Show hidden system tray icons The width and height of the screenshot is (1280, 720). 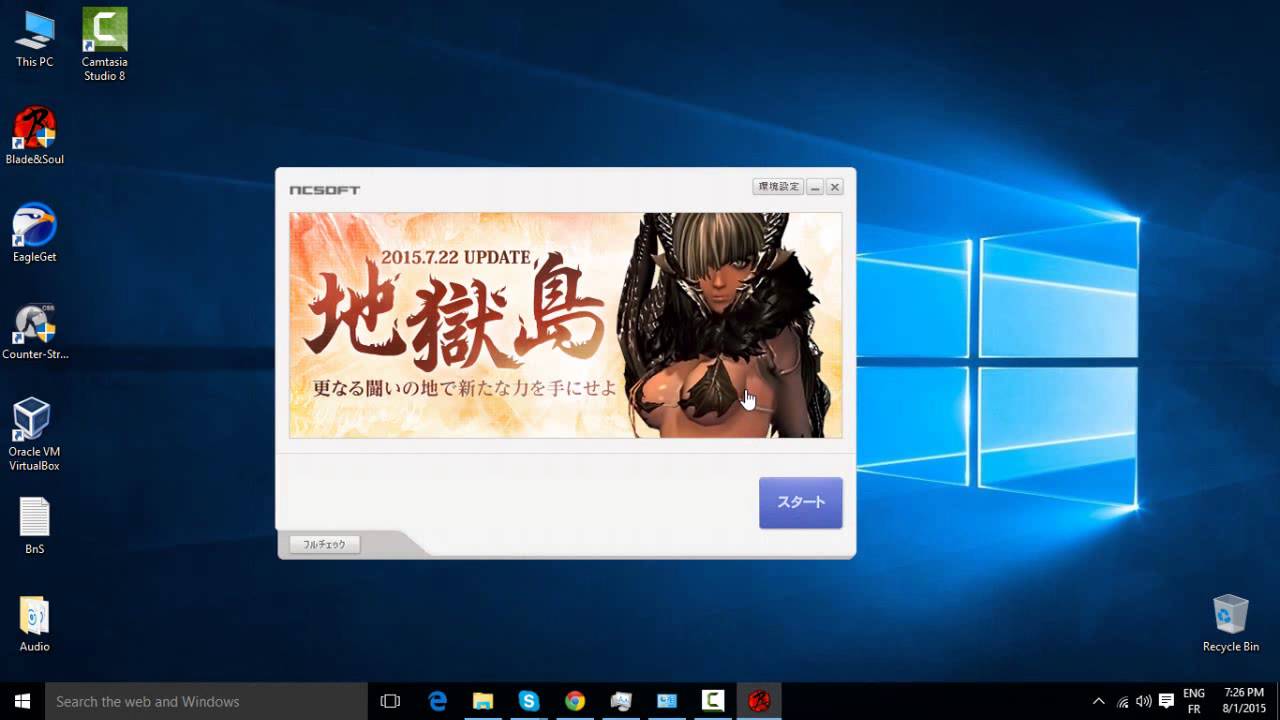pyautogui.click(x=1099, y=701)
